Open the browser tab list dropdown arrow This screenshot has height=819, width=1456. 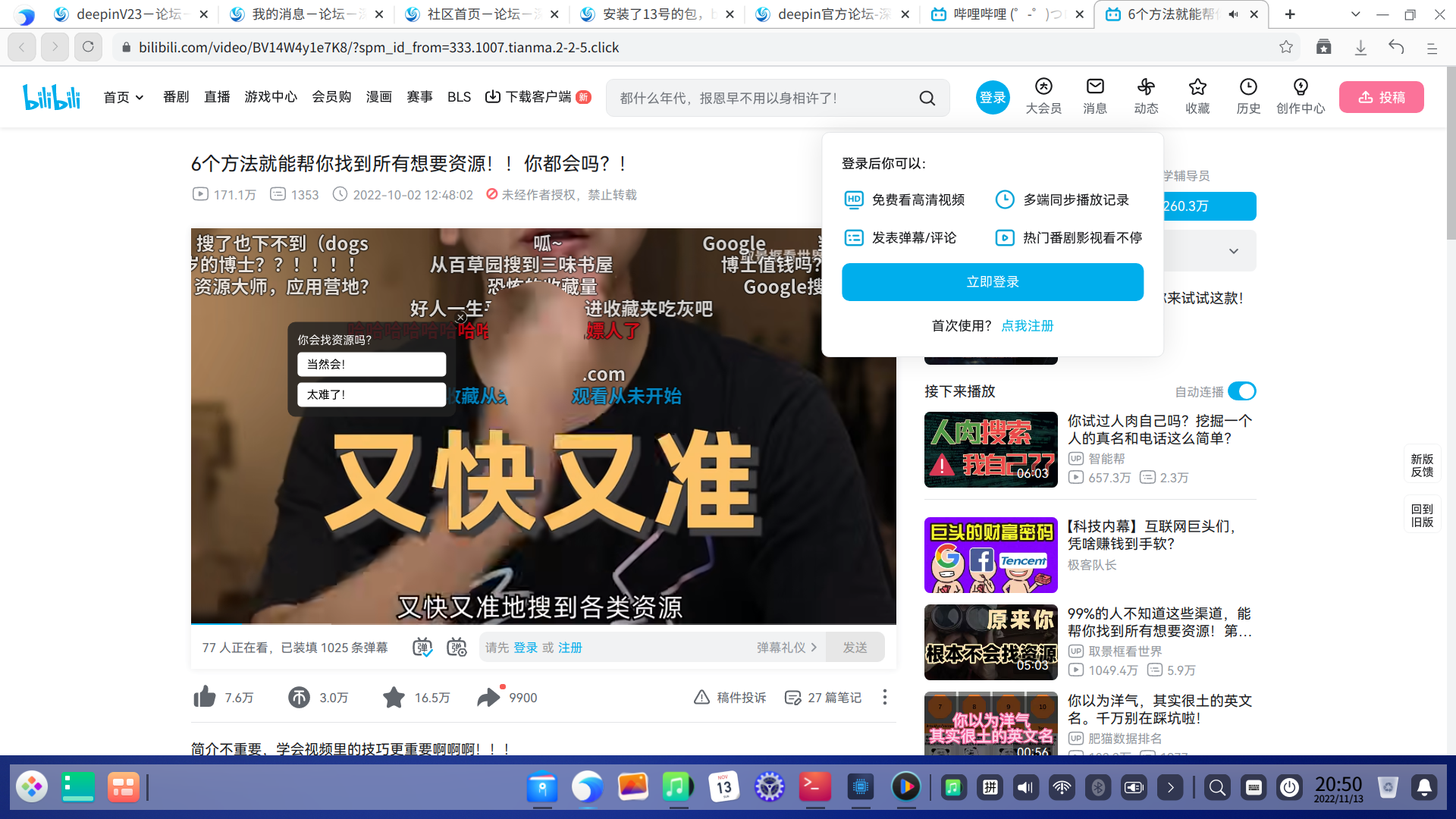1355,14
